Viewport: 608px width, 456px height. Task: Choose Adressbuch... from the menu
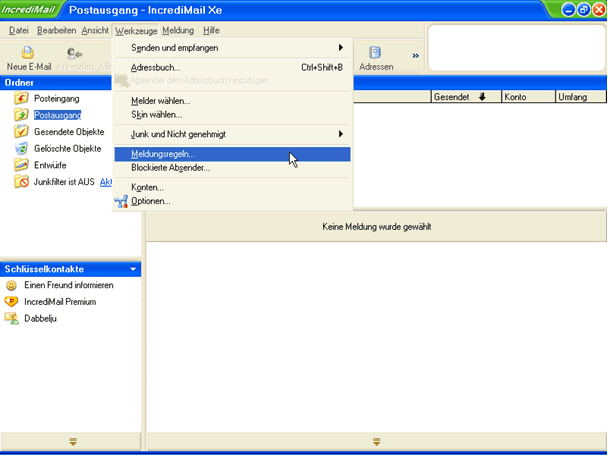coord(233,67)
